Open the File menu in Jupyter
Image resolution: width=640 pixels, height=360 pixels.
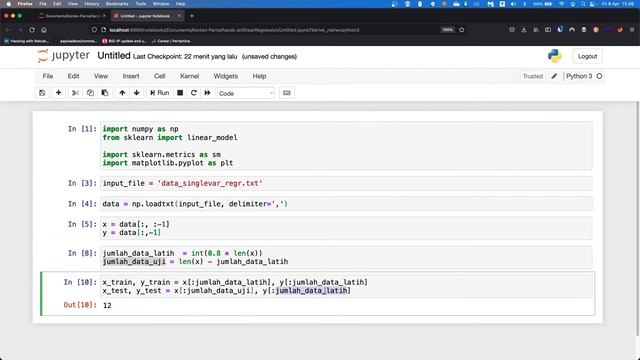pos(48,76)
